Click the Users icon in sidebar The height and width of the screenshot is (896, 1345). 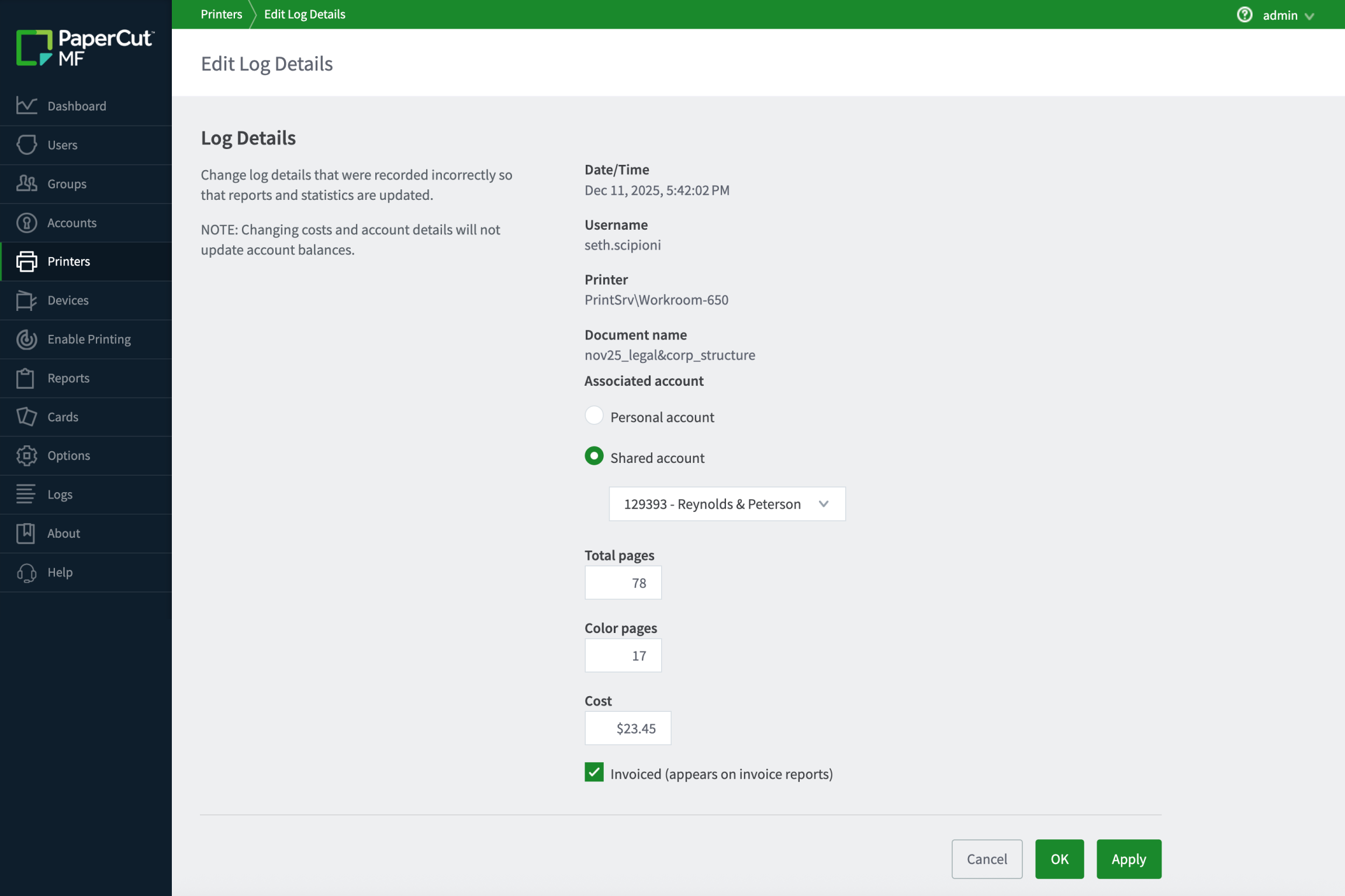point(27,145)
